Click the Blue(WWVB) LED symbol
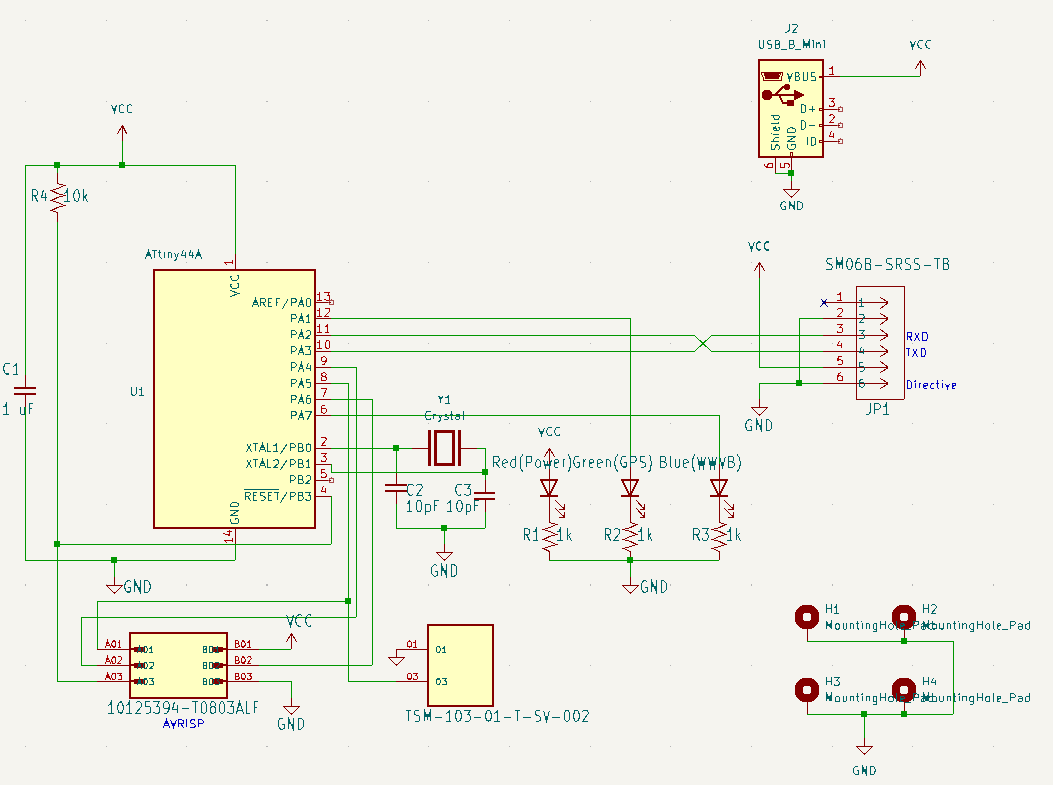This screenshot has height=785, width=1053. pyautogui.click(x=719, y=488)
